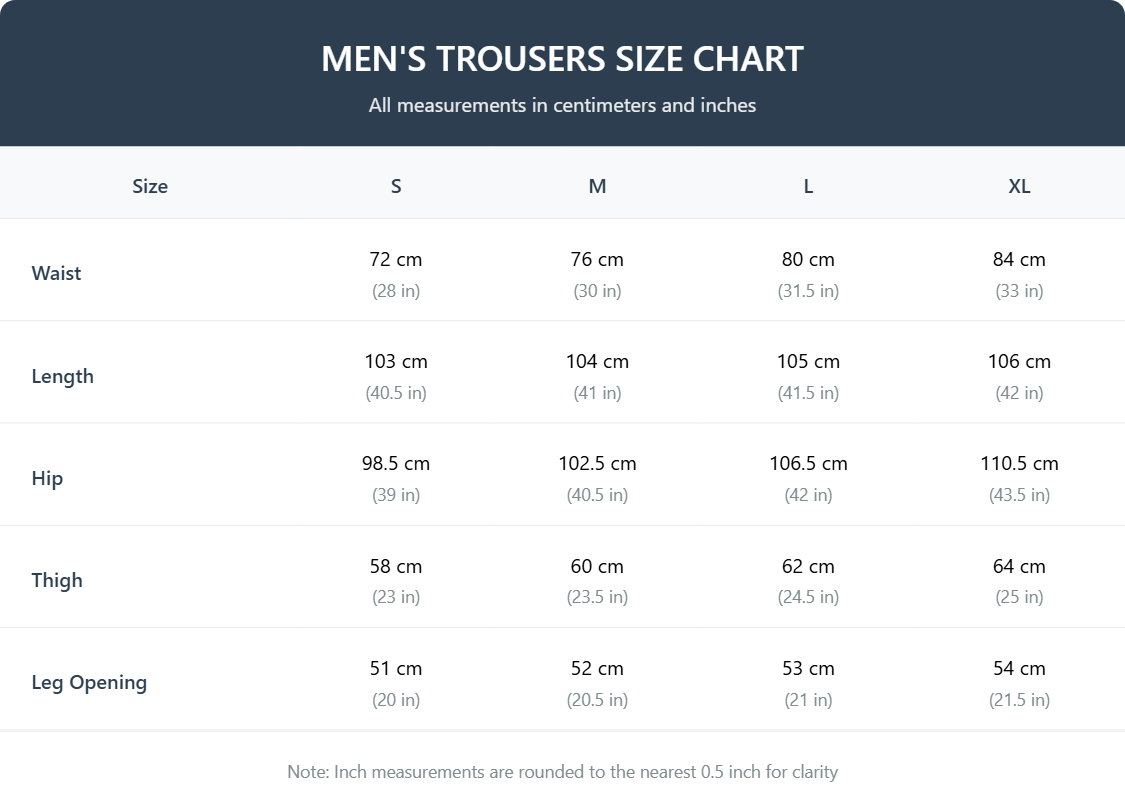This screenshot has height=805, width=1125.
Task: Click the 51 cm leg opening value
Action: click(x=396, y=668)
